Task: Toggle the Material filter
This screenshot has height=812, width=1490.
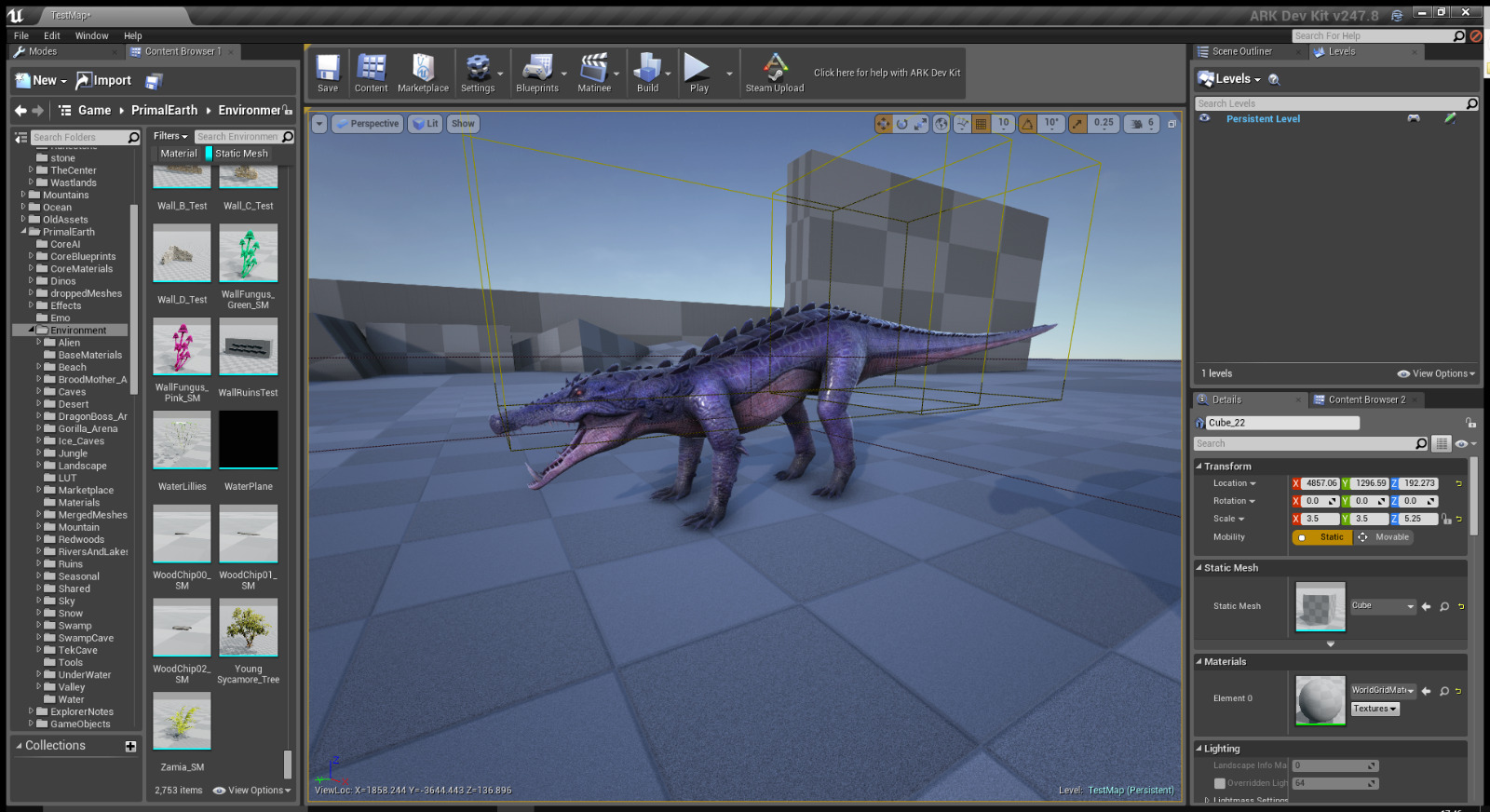Action: (176, 154)
